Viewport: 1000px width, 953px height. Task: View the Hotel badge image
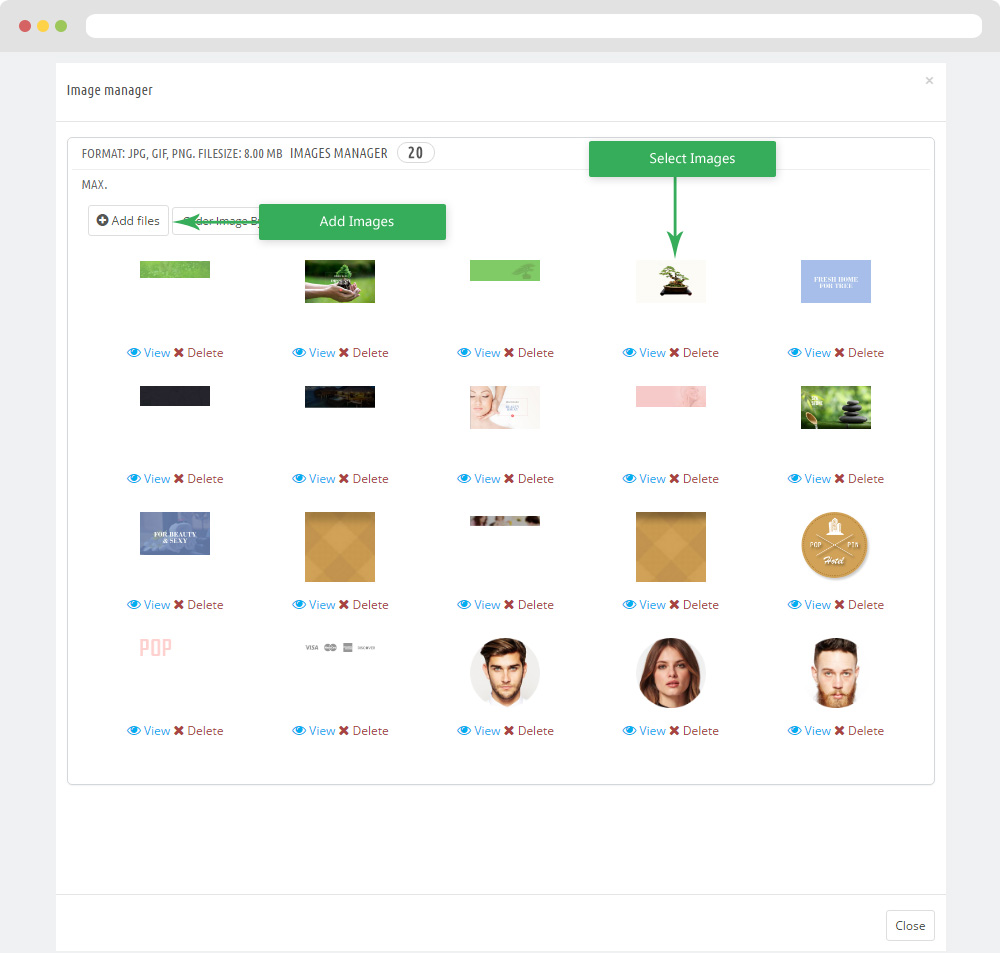pyautogui.click(x=809, y=605)
